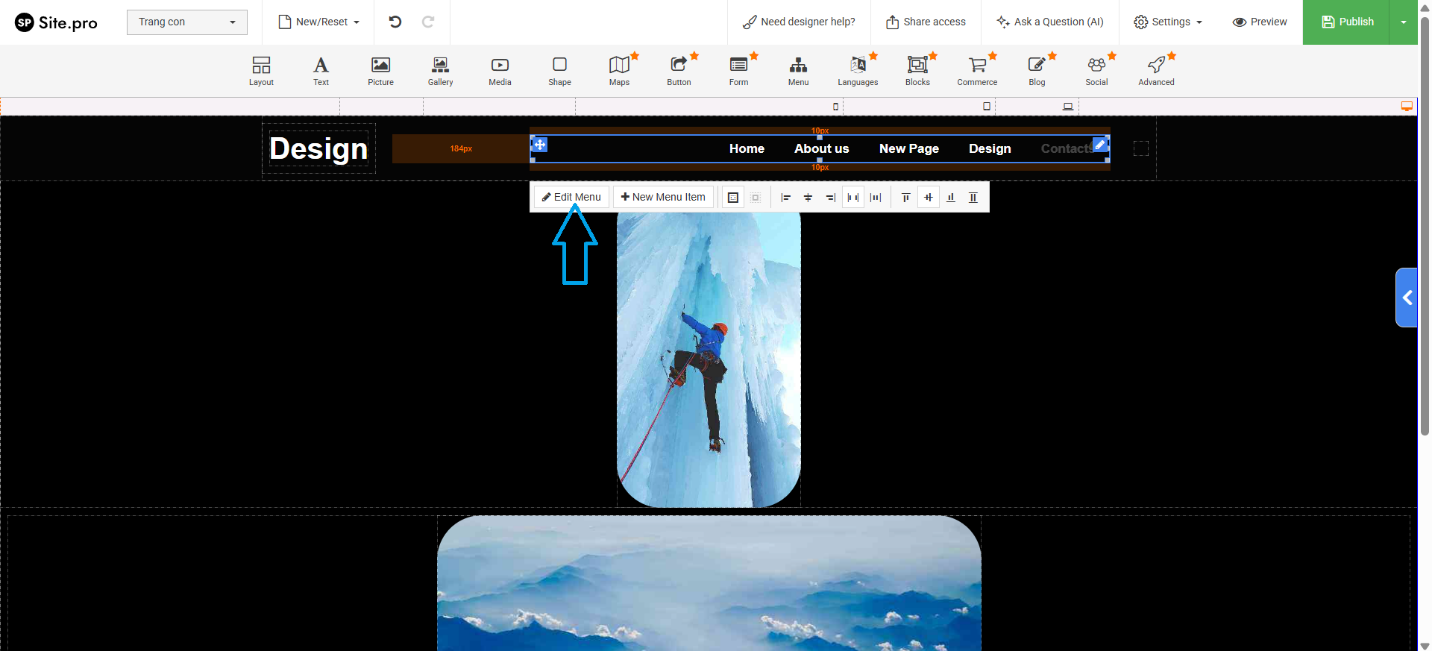This screenshot has width=1432, height=651.
Task: Click the Edit Menu button
Action: (x=572, y=197)
